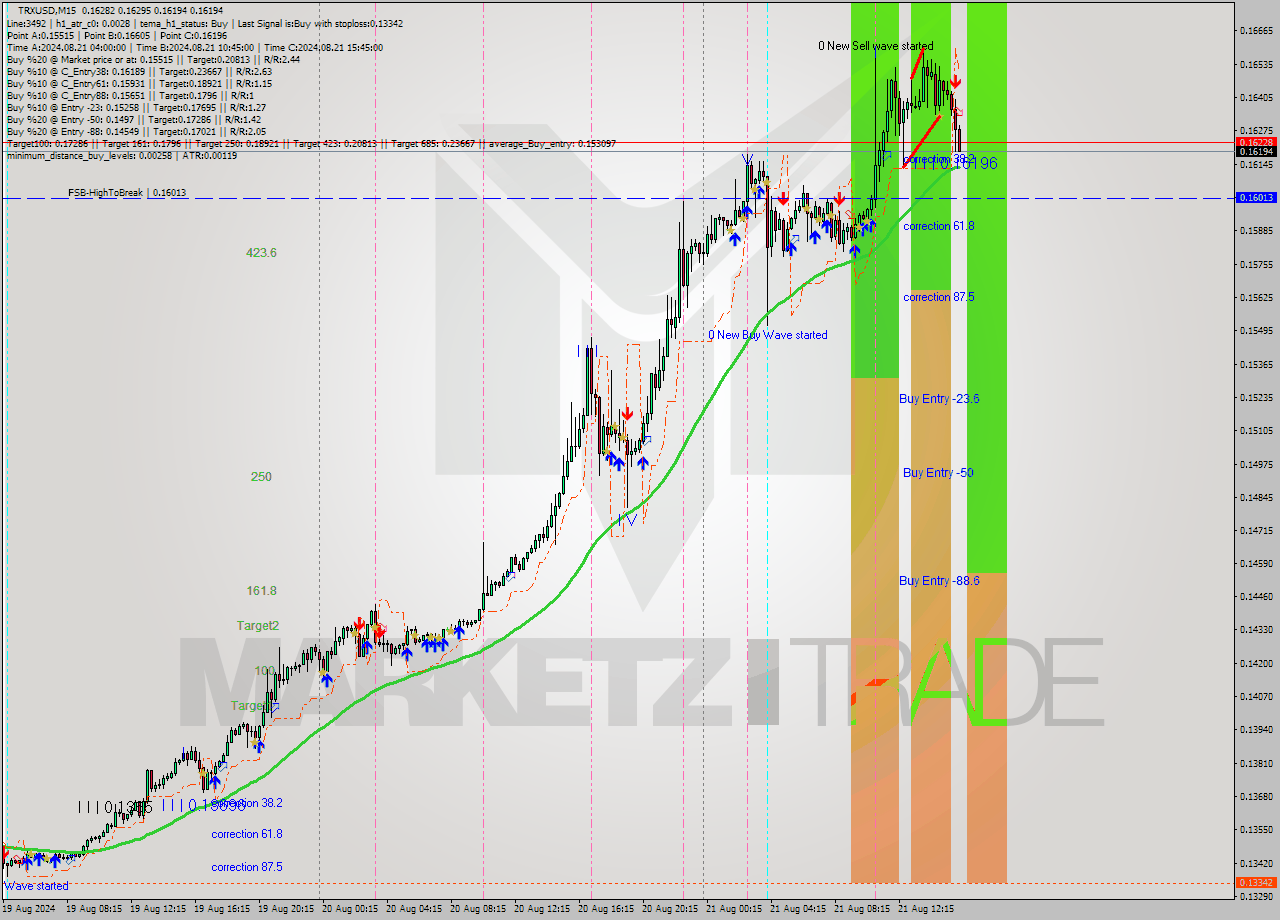Click the '20 Aug 20:15' time label

(670, 909)
